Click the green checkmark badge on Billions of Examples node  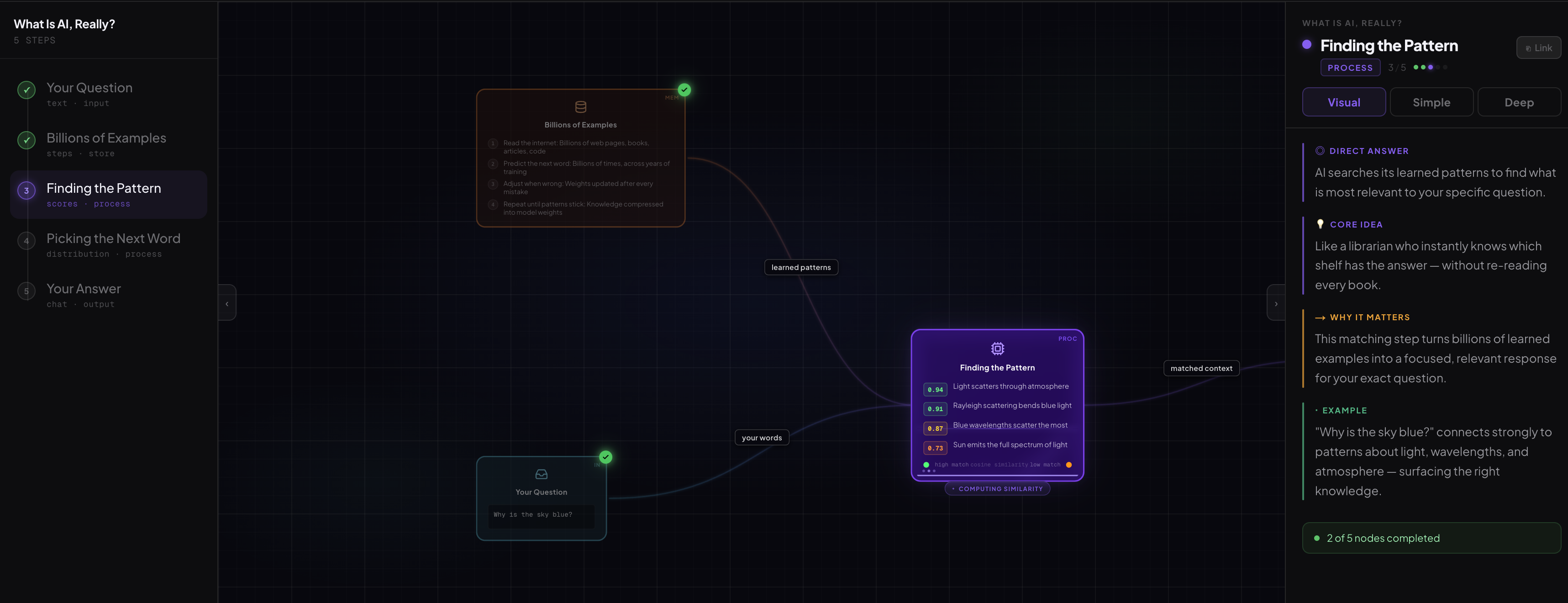click(684, 90)
